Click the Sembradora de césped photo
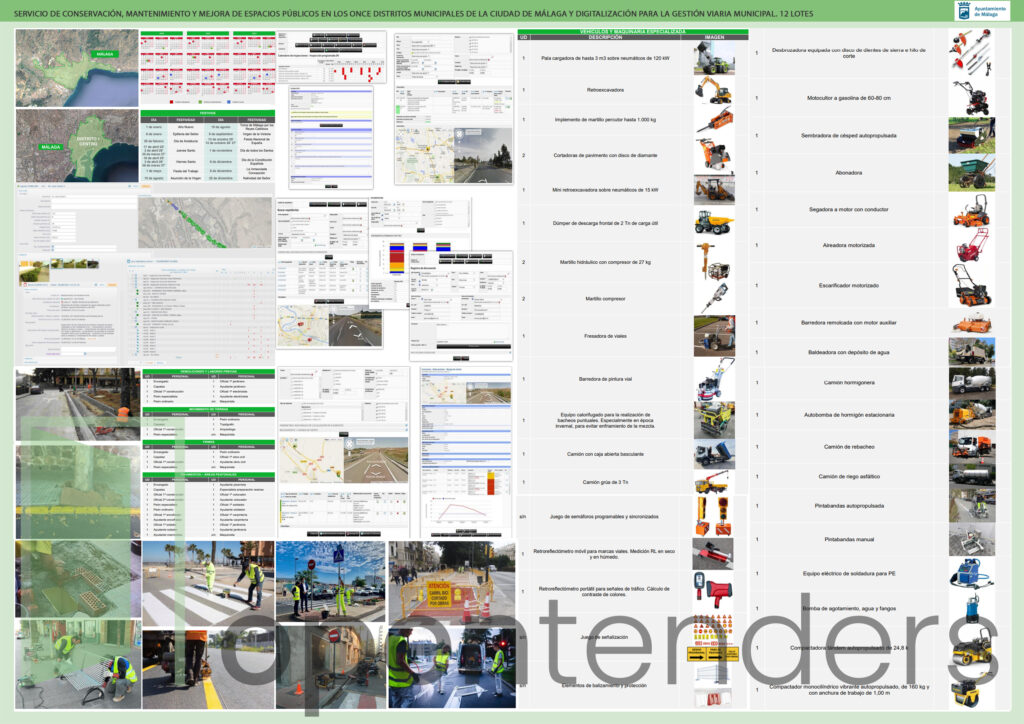 [x=972, y=136]
